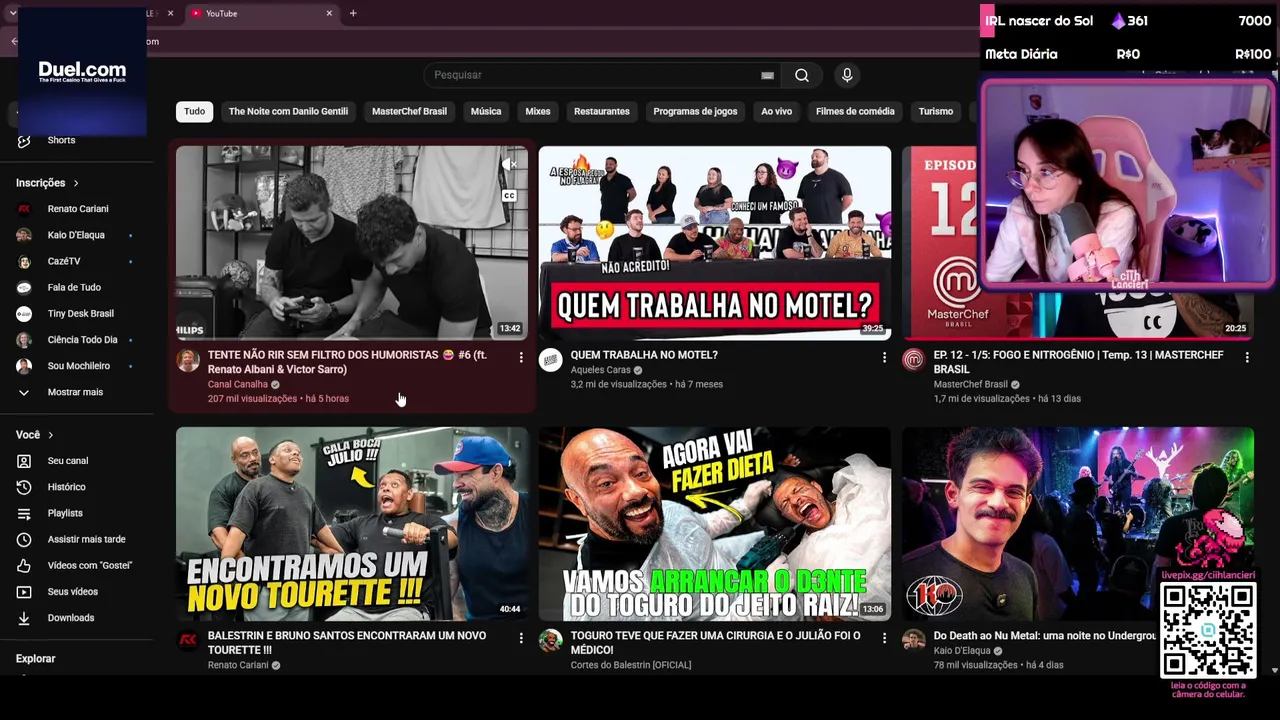This screenshot has height=720, width=1280.
Task: Open the browser tab search dropdown
Action: pyautogui.click(x=12, y=13)
